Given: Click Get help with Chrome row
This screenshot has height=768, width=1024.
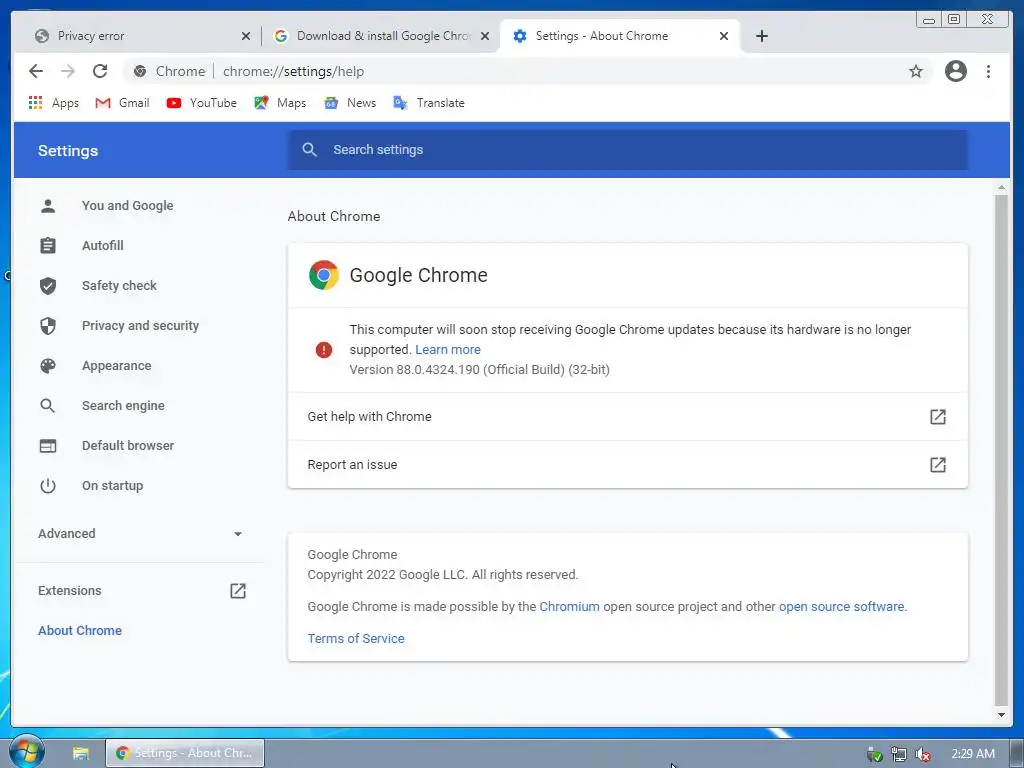Looking at the screenshot, I should [x=628, y=417].
